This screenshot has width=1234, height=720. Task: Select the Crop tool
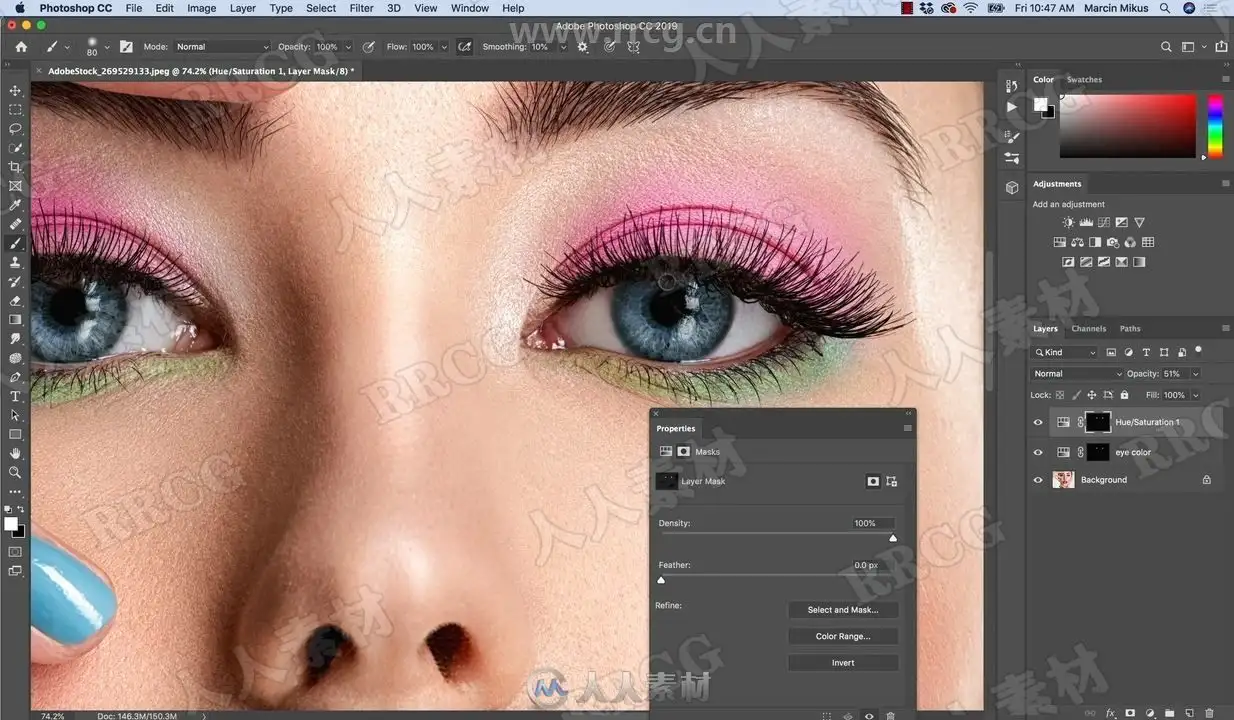tap(15, 167)
